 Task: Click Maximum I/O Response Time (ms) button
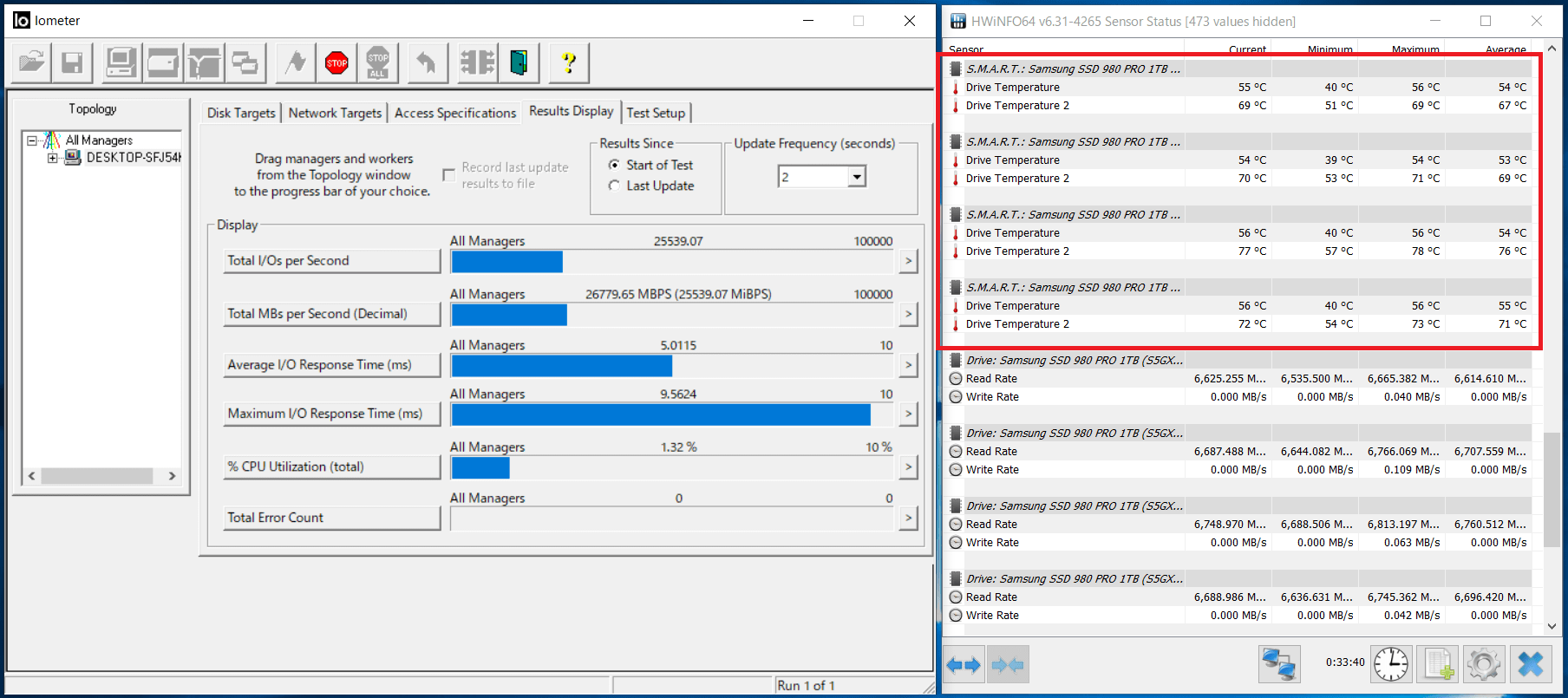332,414
